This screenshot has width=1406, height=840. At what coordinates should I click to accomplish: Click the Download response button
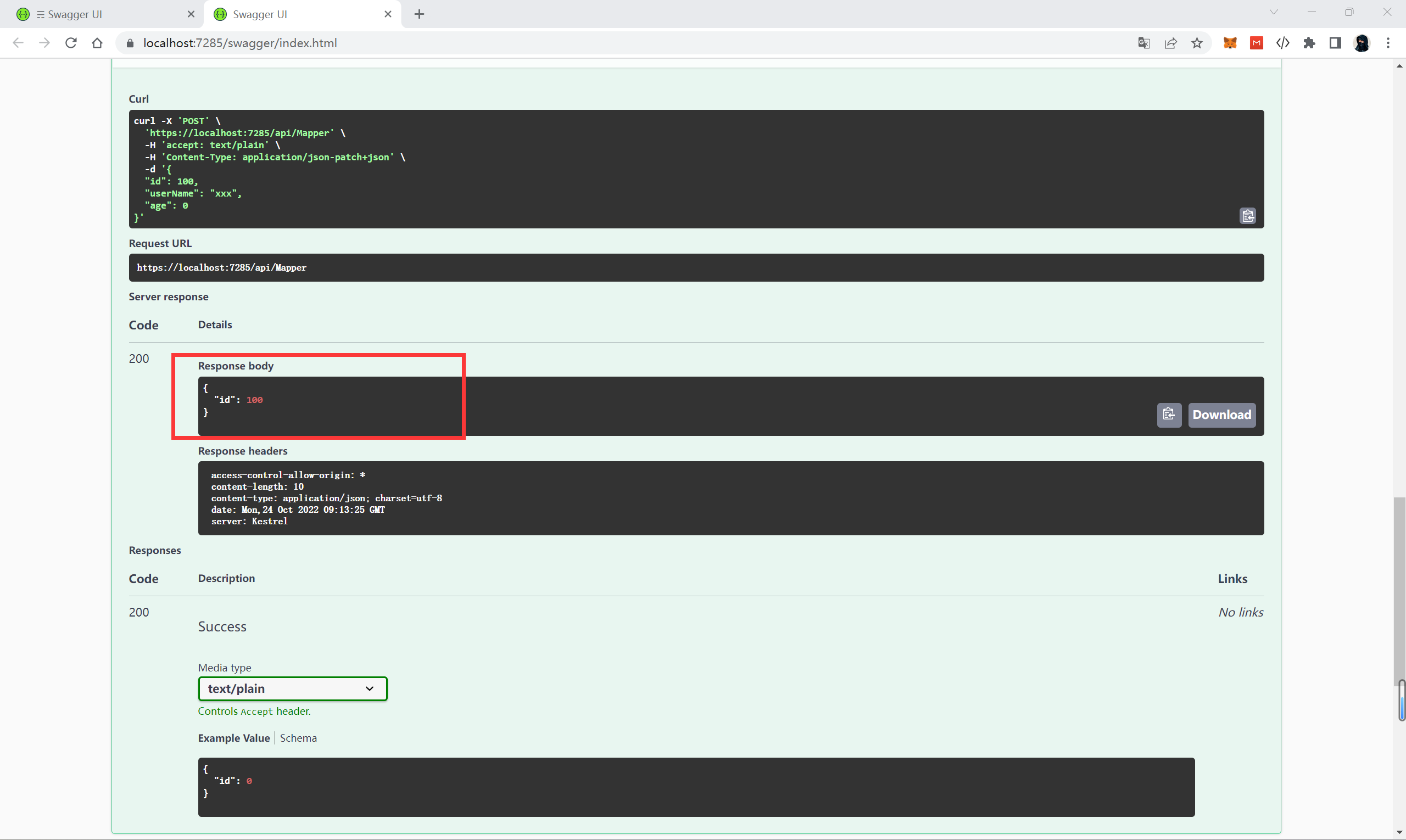click(x=1221, y=415)
